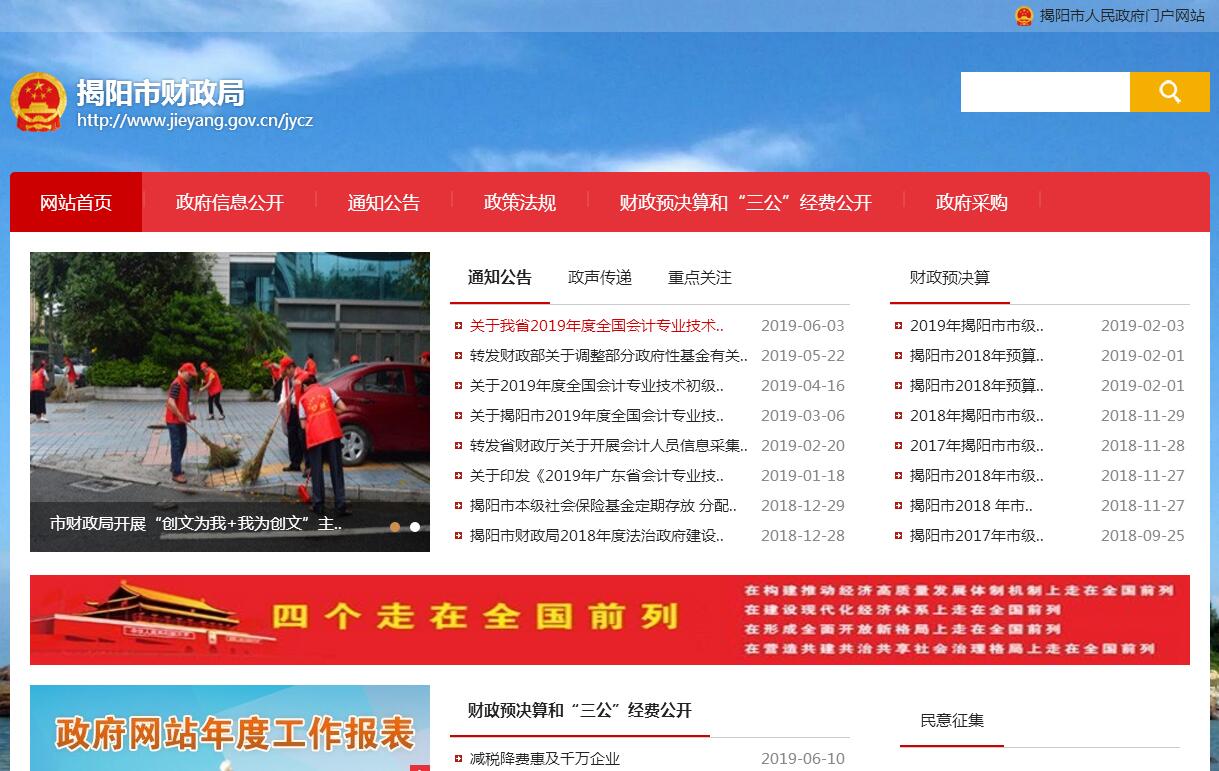The image size is (1219, 771).
Task: Select the orange carousel indicator dot
Action: coord(395,527)
